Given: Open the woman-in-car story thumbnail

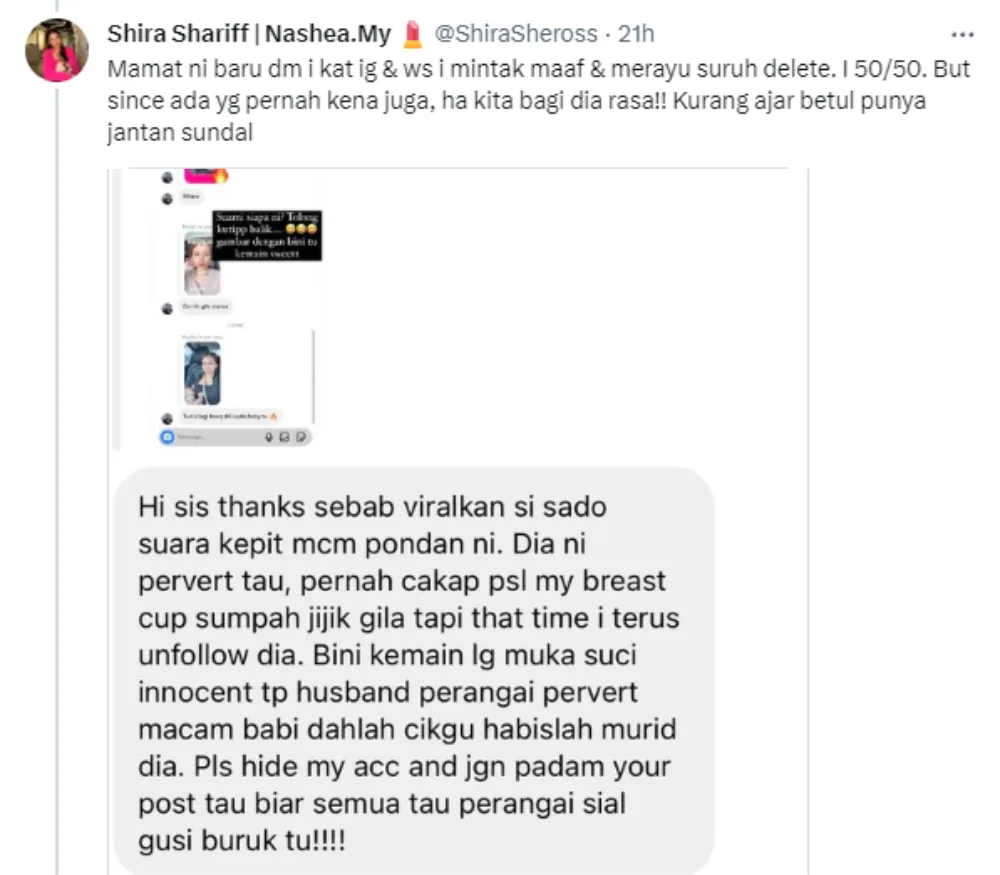Looking at the screenshot, I should pyautogui.click(x=202, y=373).
